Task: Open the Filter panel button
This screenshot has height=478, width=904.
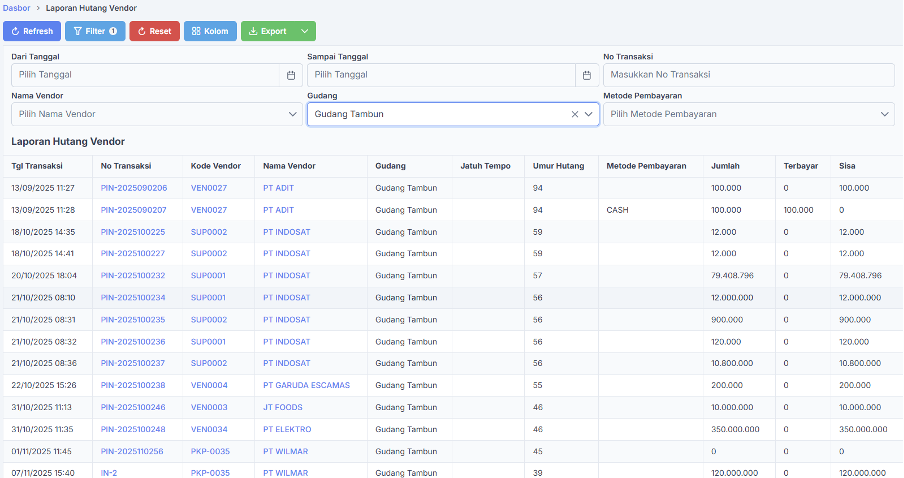Action: tap(95, 31)
